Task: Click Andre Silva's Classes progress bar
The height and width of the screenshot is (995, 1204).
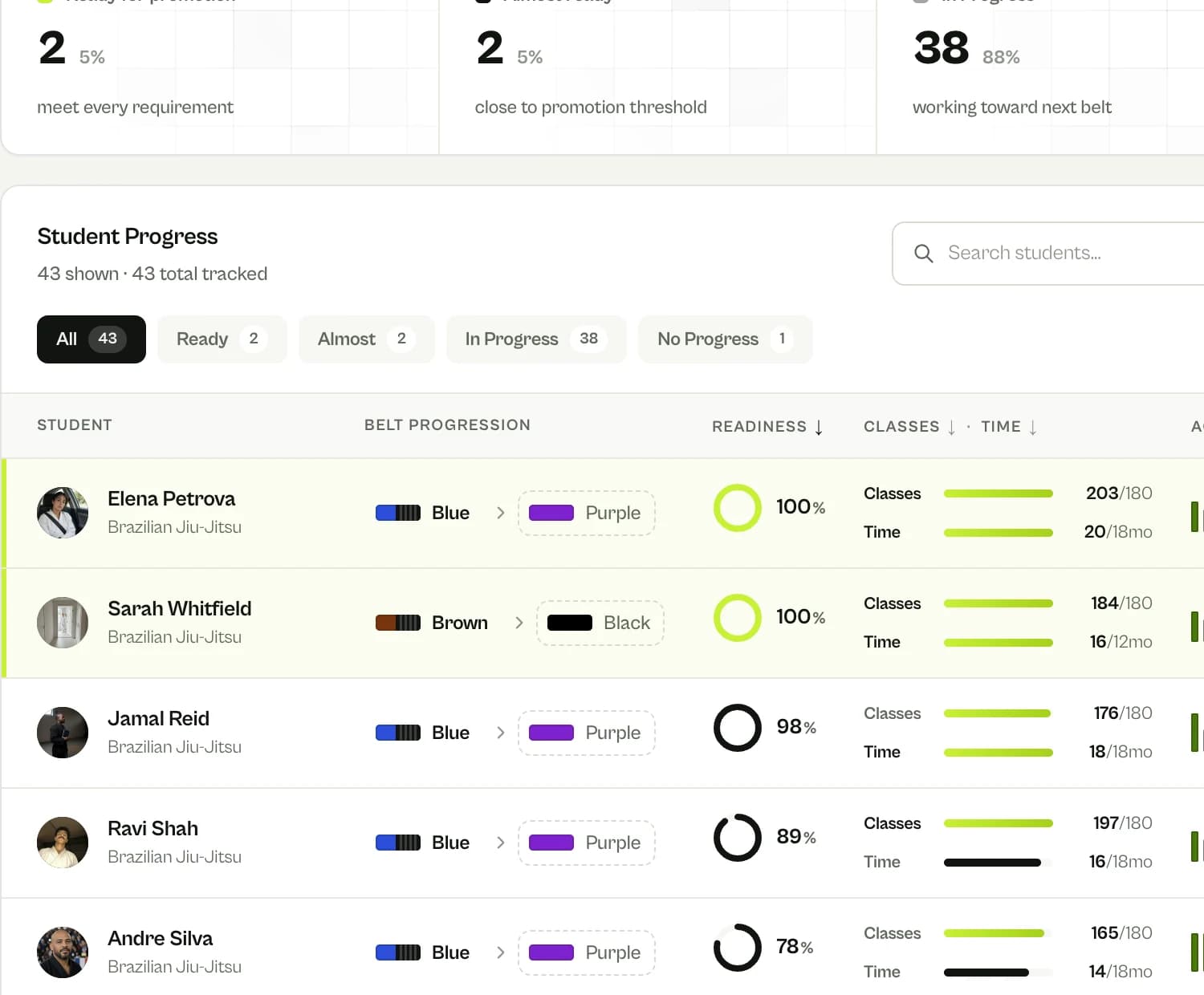Action: [x=999, y=933]
